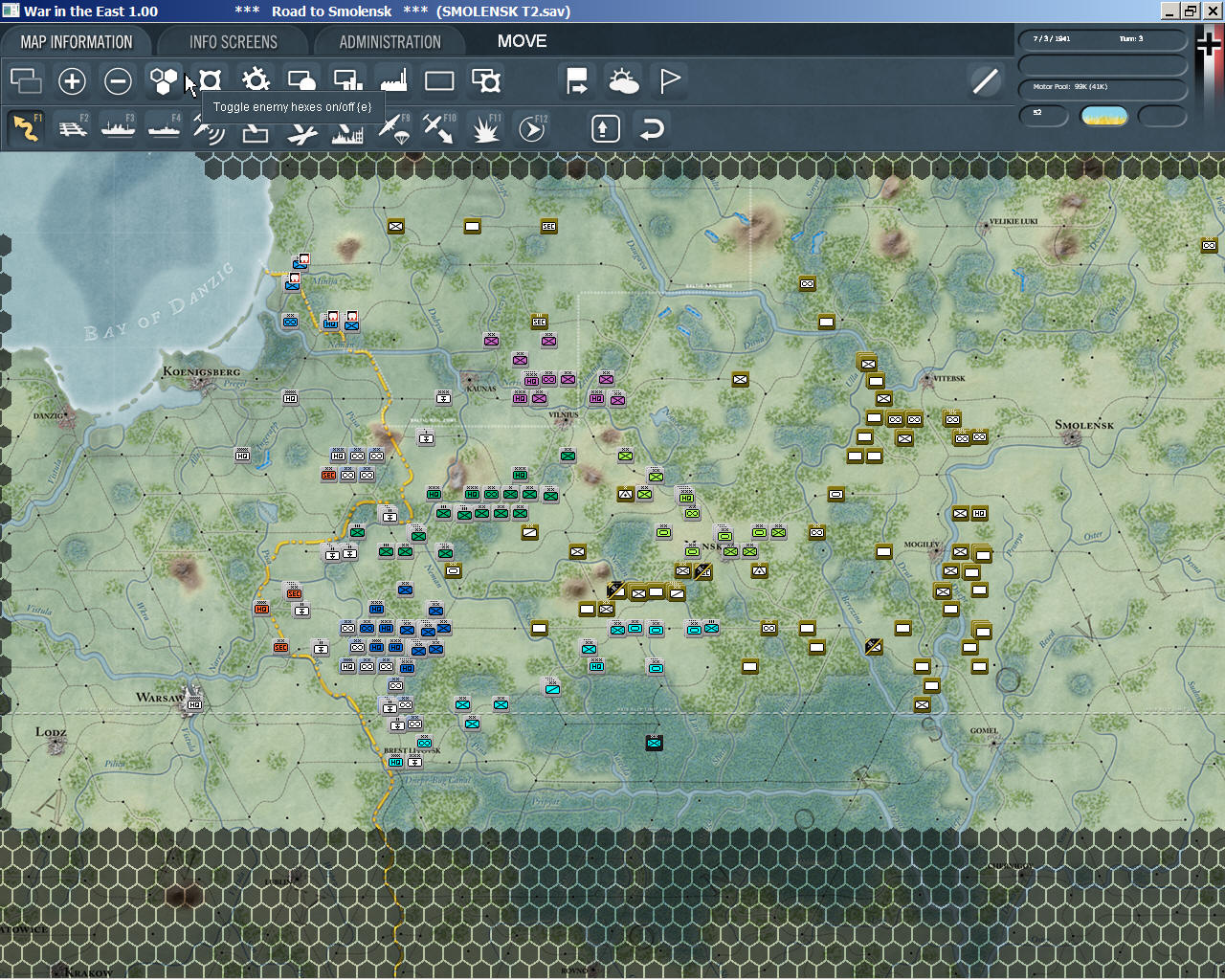Click the Vitebsk city label
The image size is (1225, 980).
(950, 378)
